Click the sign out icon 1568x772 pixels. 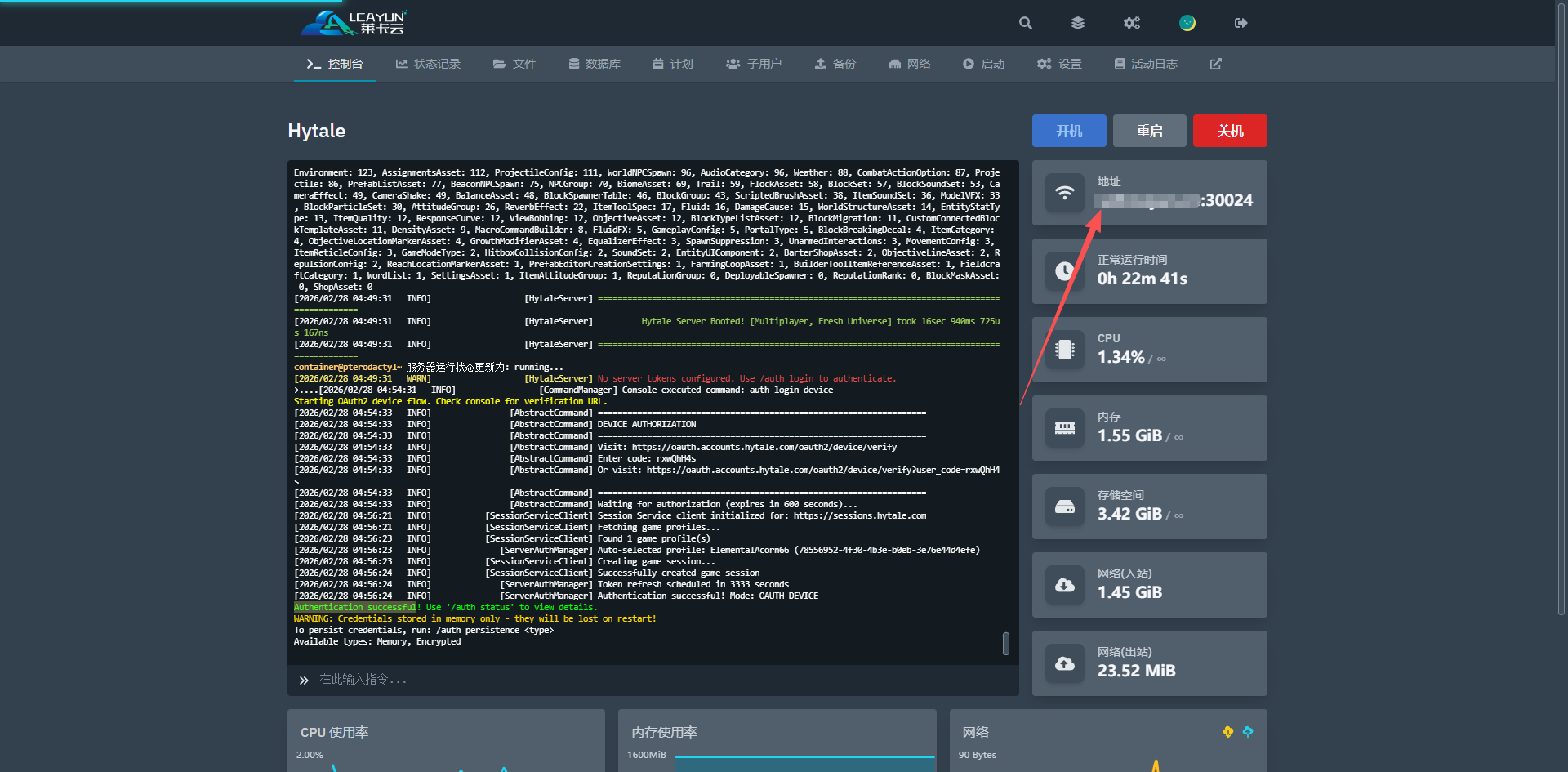[1241, 23]
